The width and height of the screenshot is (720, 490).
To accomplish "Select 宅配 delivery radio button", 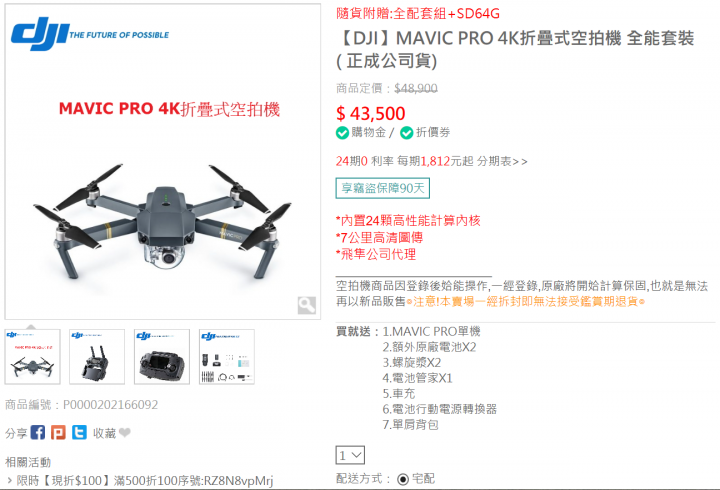I will click(x=403, y=479).
